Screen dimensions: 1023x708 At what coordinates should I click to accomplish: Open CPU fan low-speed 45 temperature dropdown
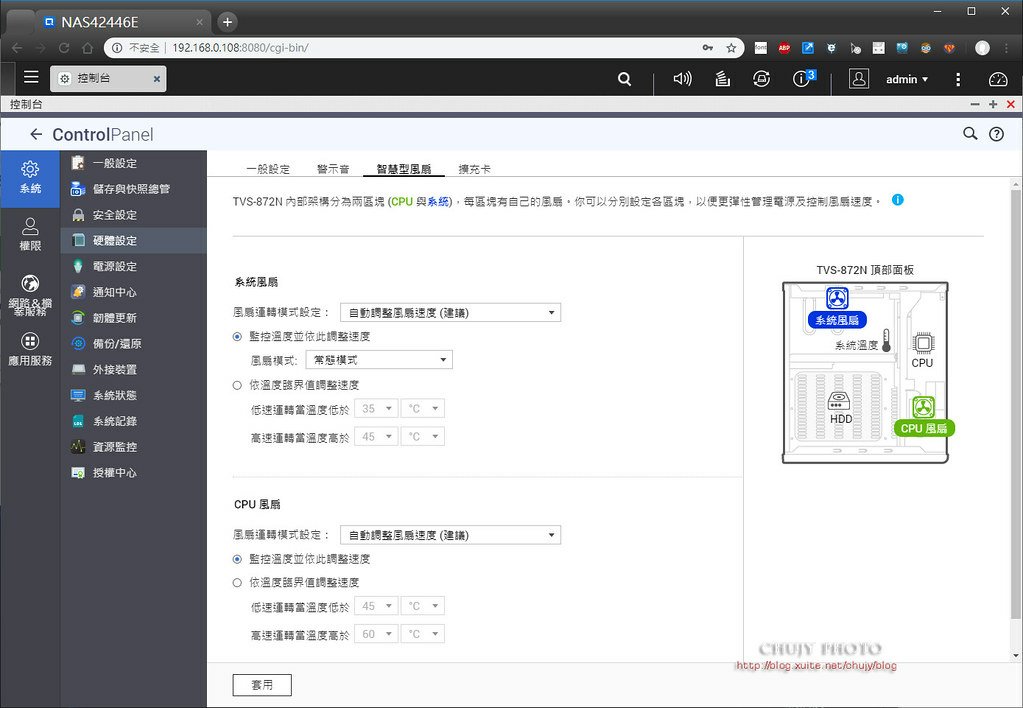click(376, 606)
